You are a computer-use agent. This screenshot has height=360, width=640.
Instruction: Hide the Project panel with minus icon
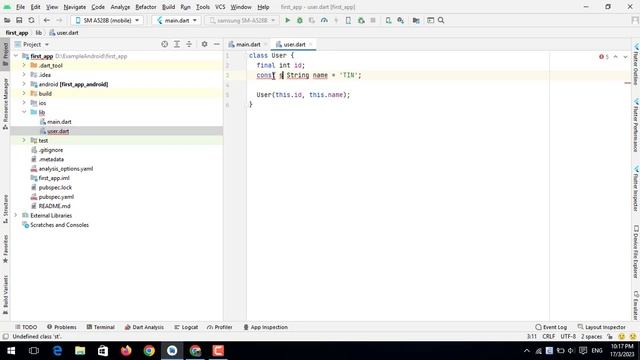click(x=217, y=44)
